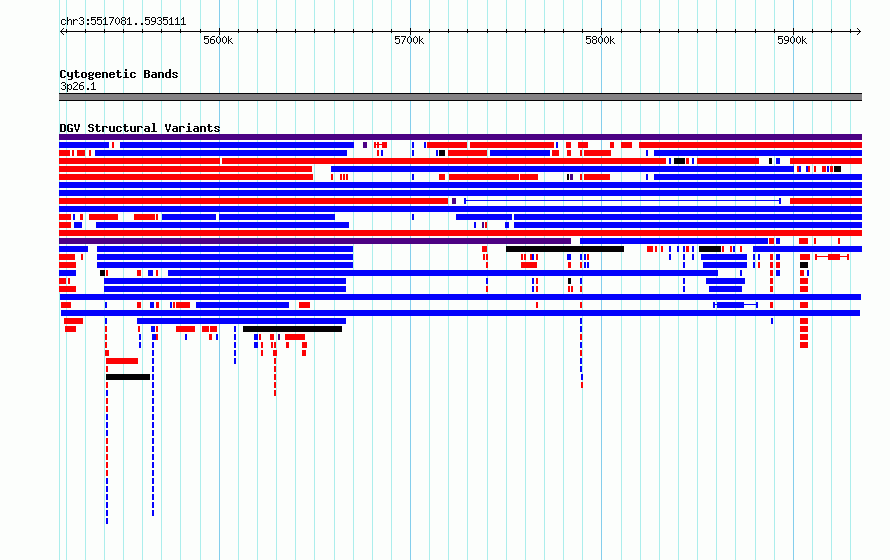Select the 5900k ruler label

pyautogui.click(x=792, y=40)
